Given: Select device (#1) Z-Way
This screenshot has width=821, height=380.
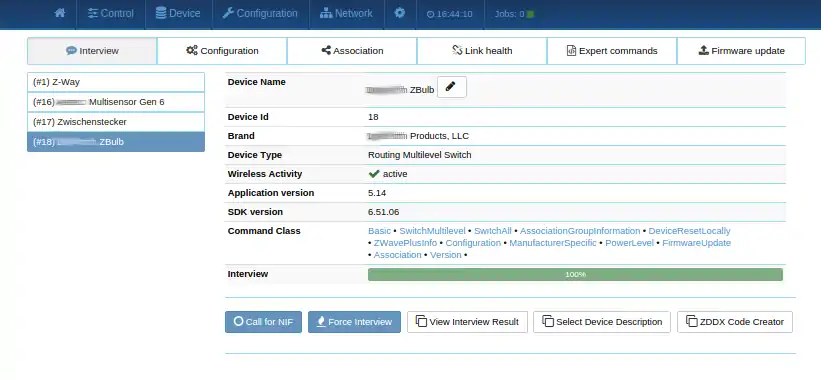Looking at the screenshot, I should coord(116,82).
